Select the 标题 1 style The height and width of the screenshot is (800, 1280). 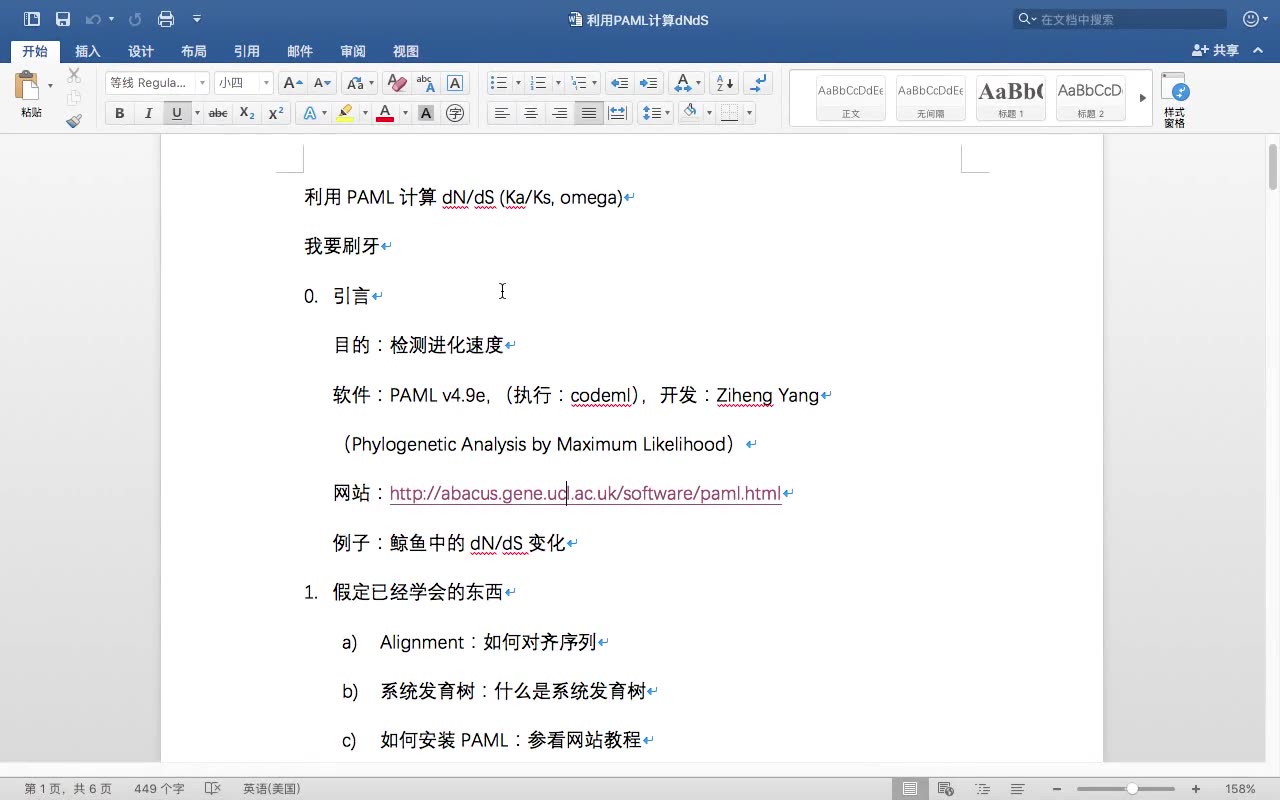(1010, 97)
